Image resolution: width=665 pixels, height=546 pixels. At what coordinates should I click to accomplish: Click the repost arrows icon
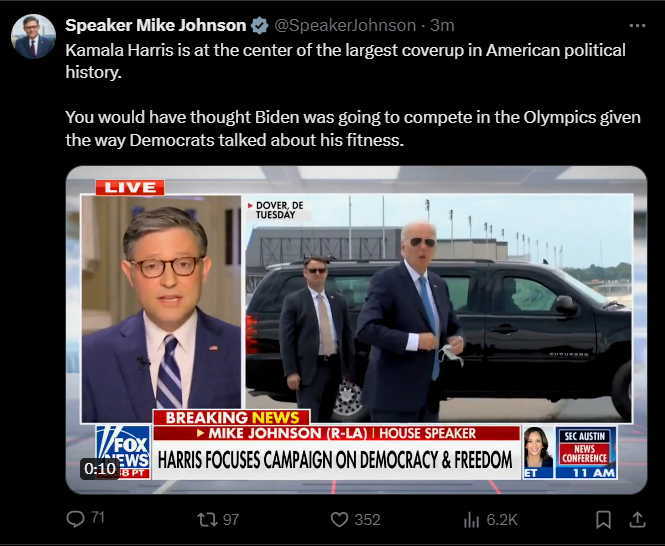(x=207, y=519)
